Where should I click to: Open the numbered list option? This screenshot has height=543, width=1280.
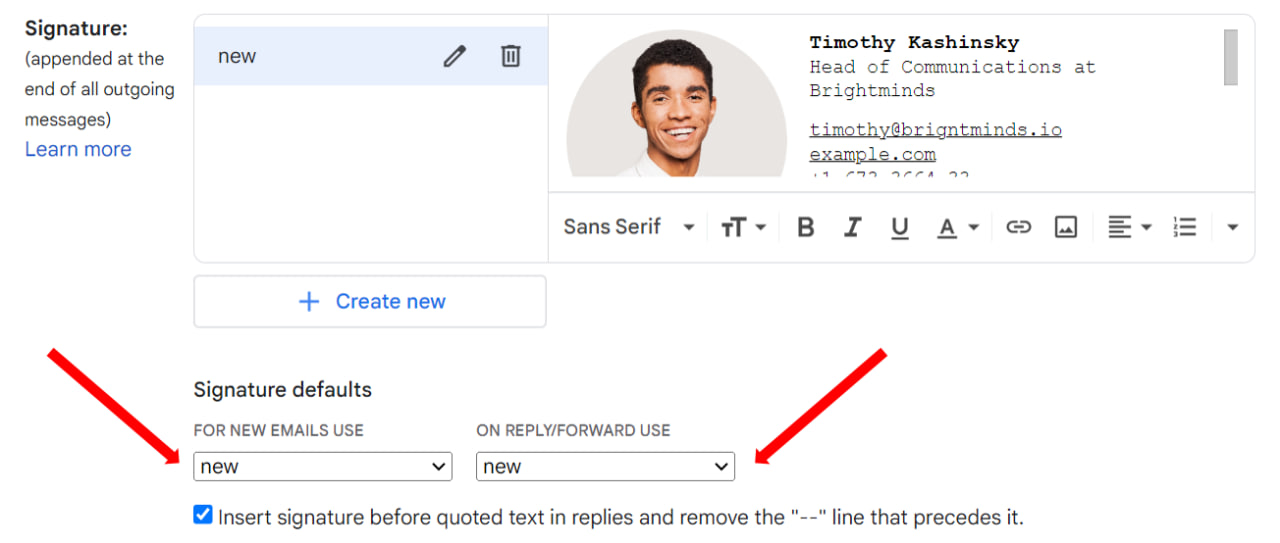[x=1185, y=227]
